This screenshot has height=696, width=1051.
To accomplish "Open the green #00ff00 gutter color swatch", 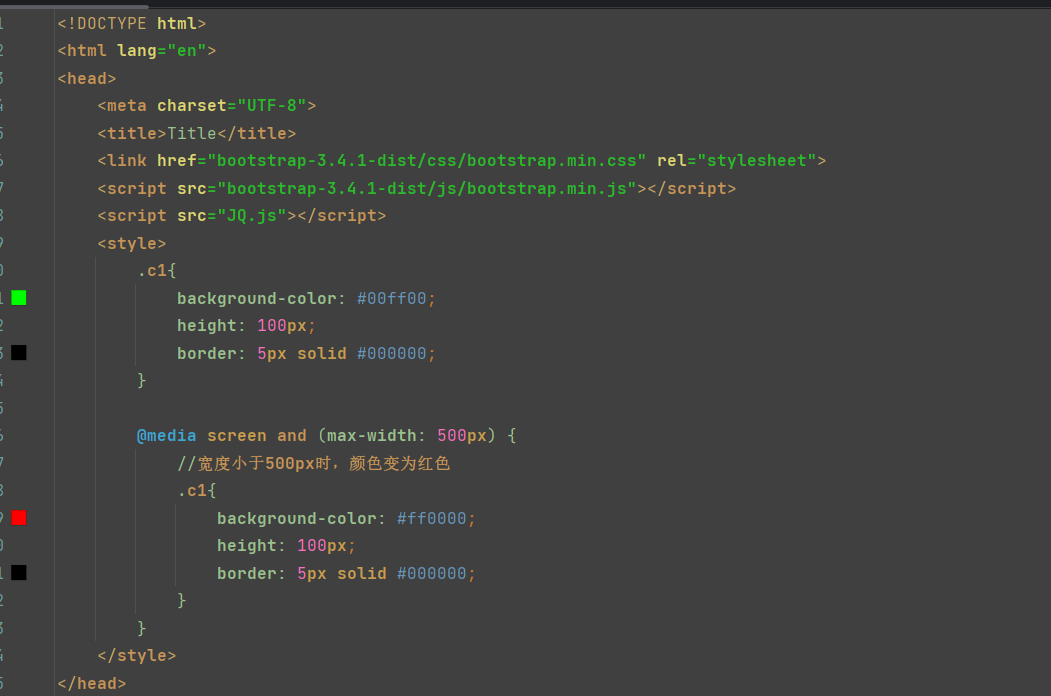I will click(19, 298).
